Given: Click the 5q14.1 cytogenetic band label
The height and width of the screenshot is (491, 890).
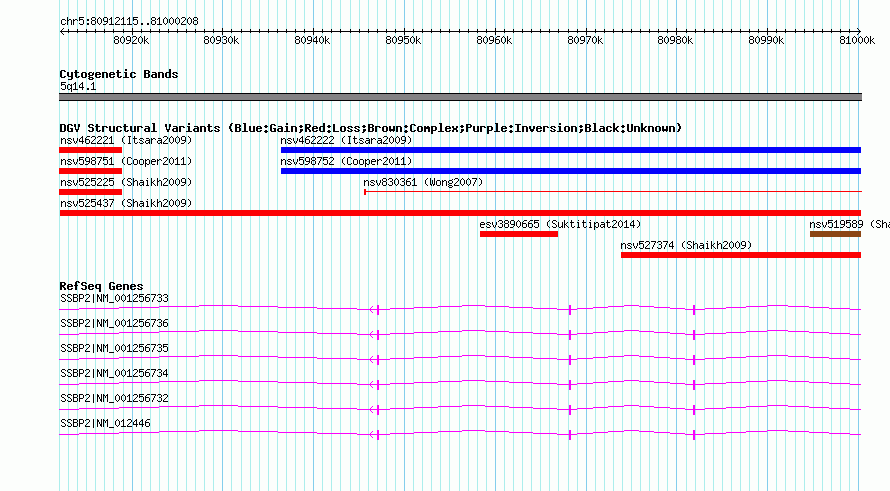Looking at the screenshot, I should pyautogui.click(x=78, y=86).
